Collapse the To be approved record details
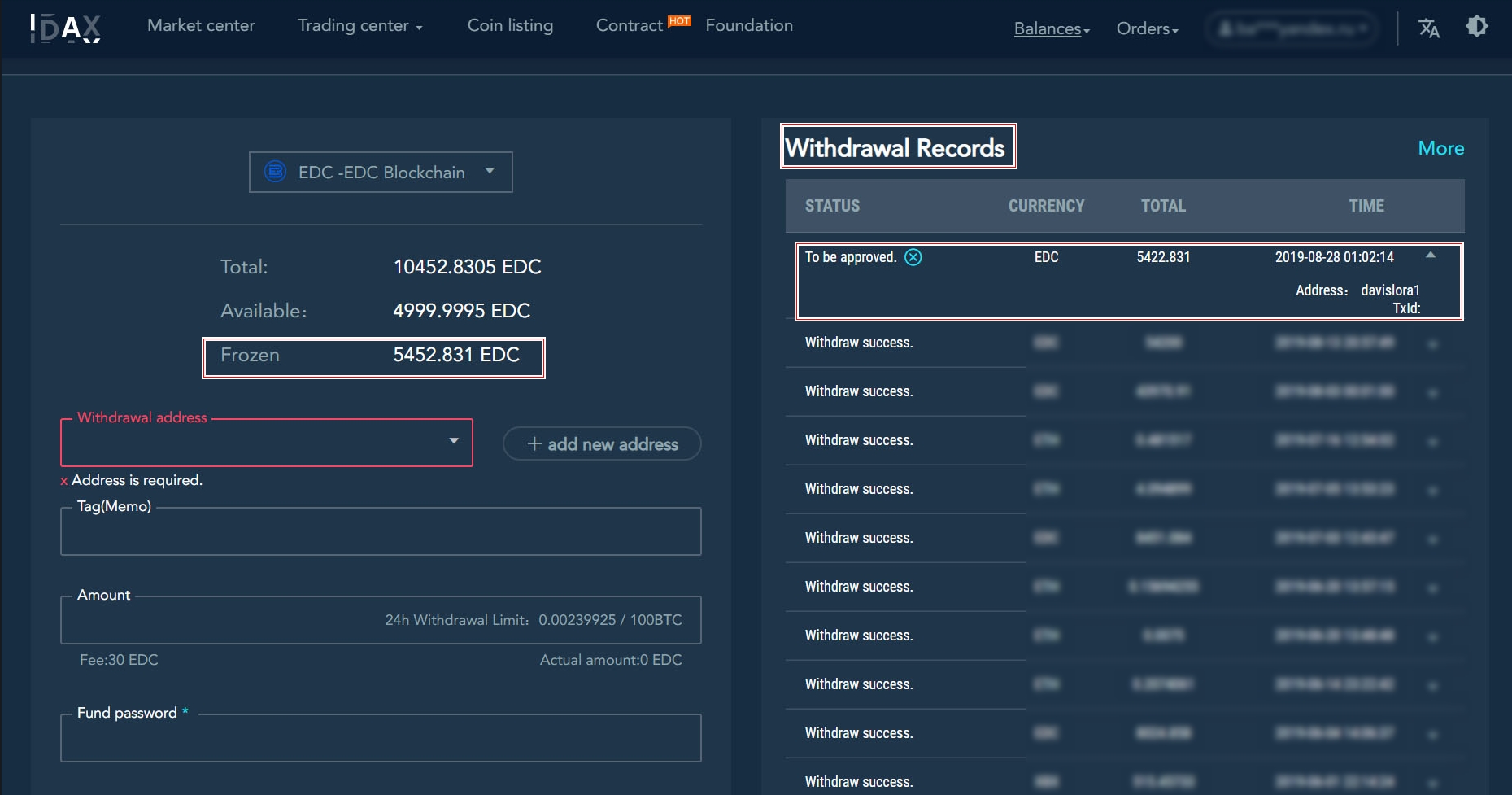Viewport: 1512px width, 795px height. 1431,256
